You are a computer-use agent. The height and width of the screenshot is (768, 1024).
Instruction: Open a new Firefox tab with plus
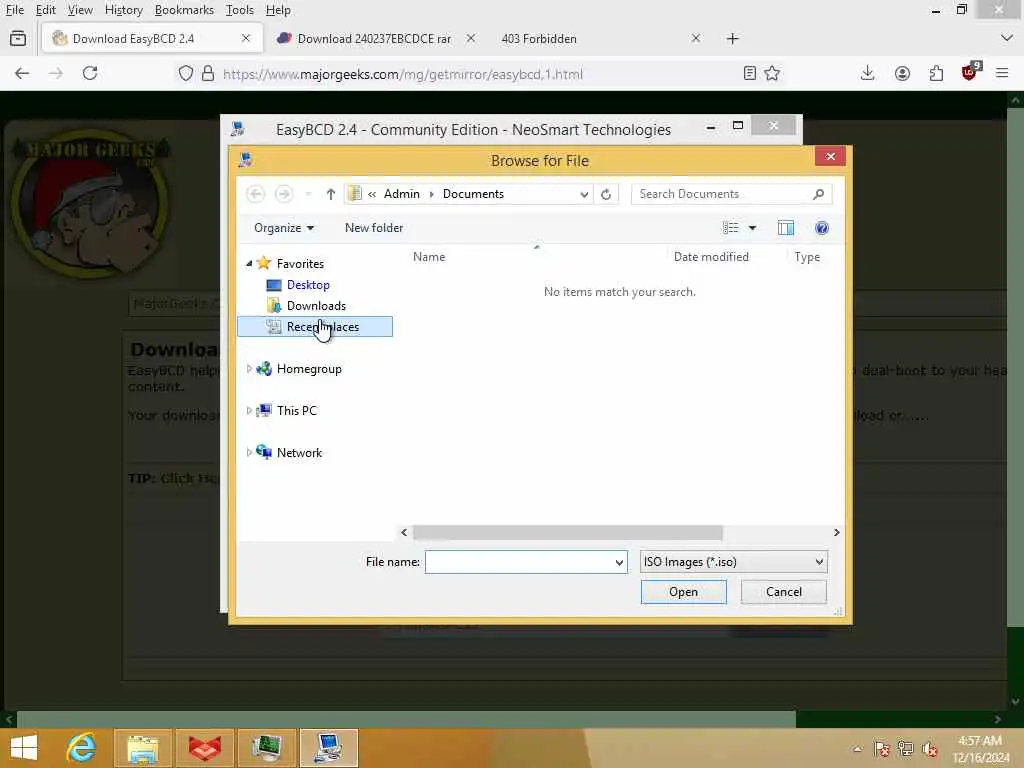[x=732, y=39]
